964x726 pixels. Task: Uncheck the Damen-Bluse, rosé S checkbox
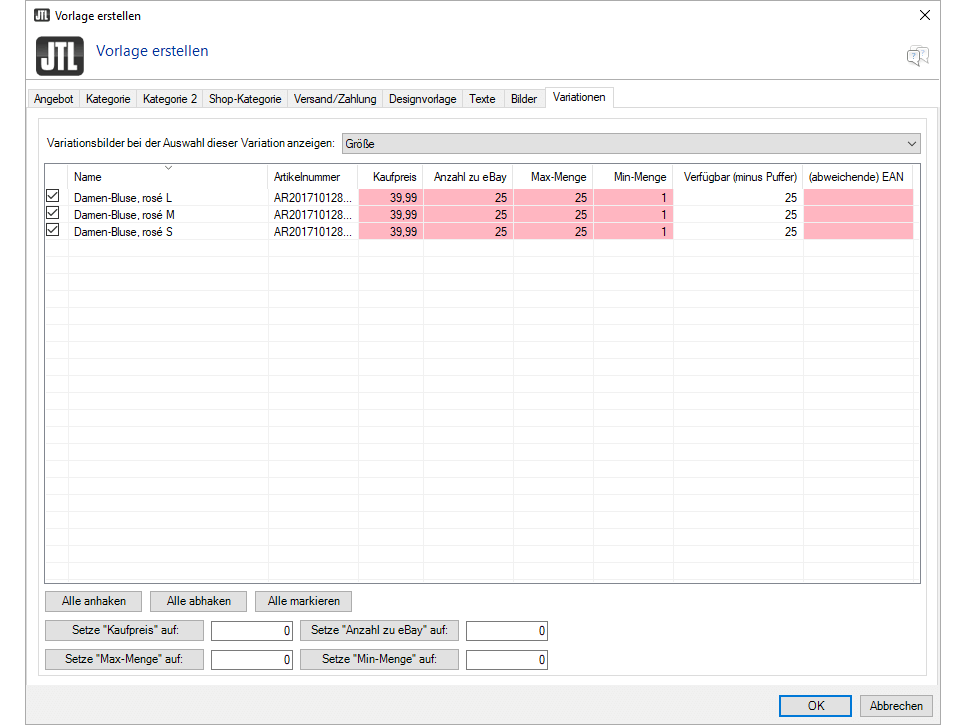53,230
